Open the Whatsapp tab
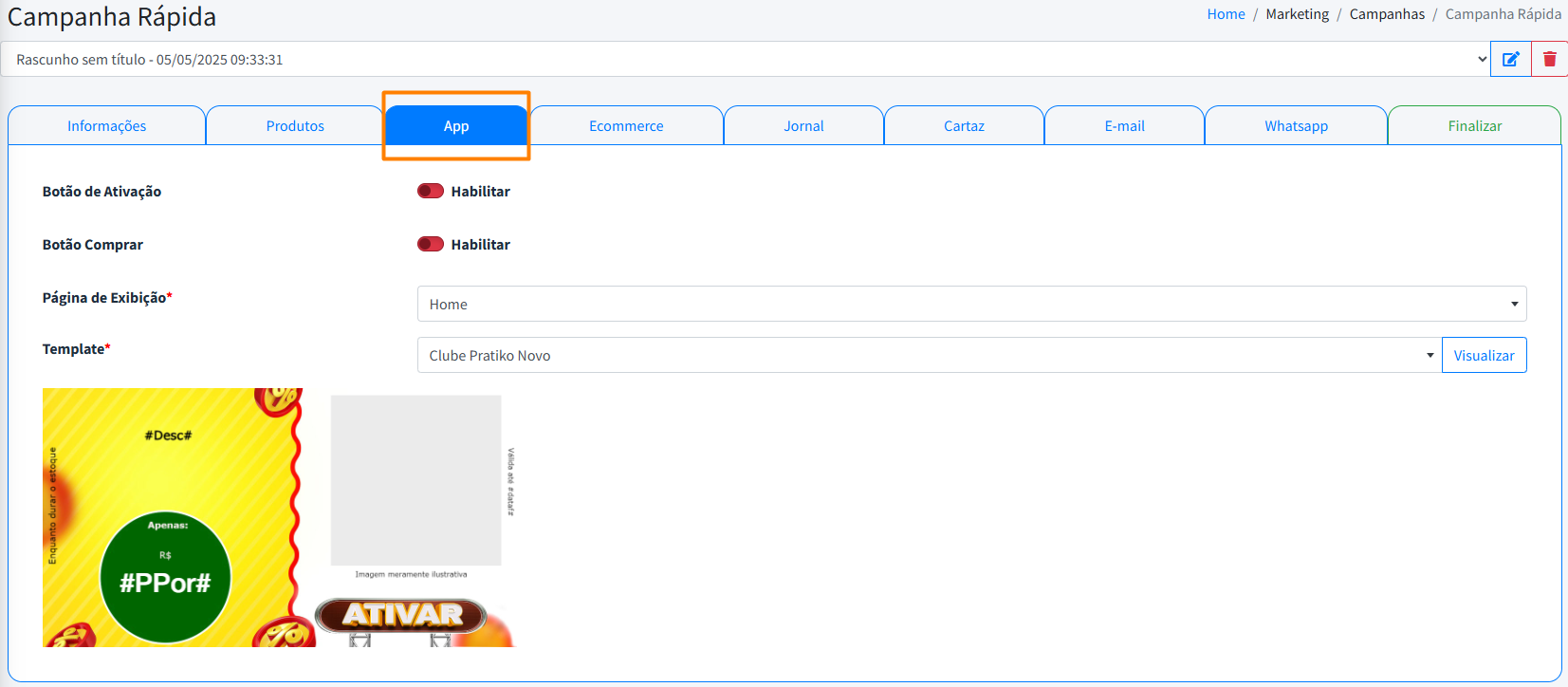The image size is (1568, 687). (x=1296, y=126)
